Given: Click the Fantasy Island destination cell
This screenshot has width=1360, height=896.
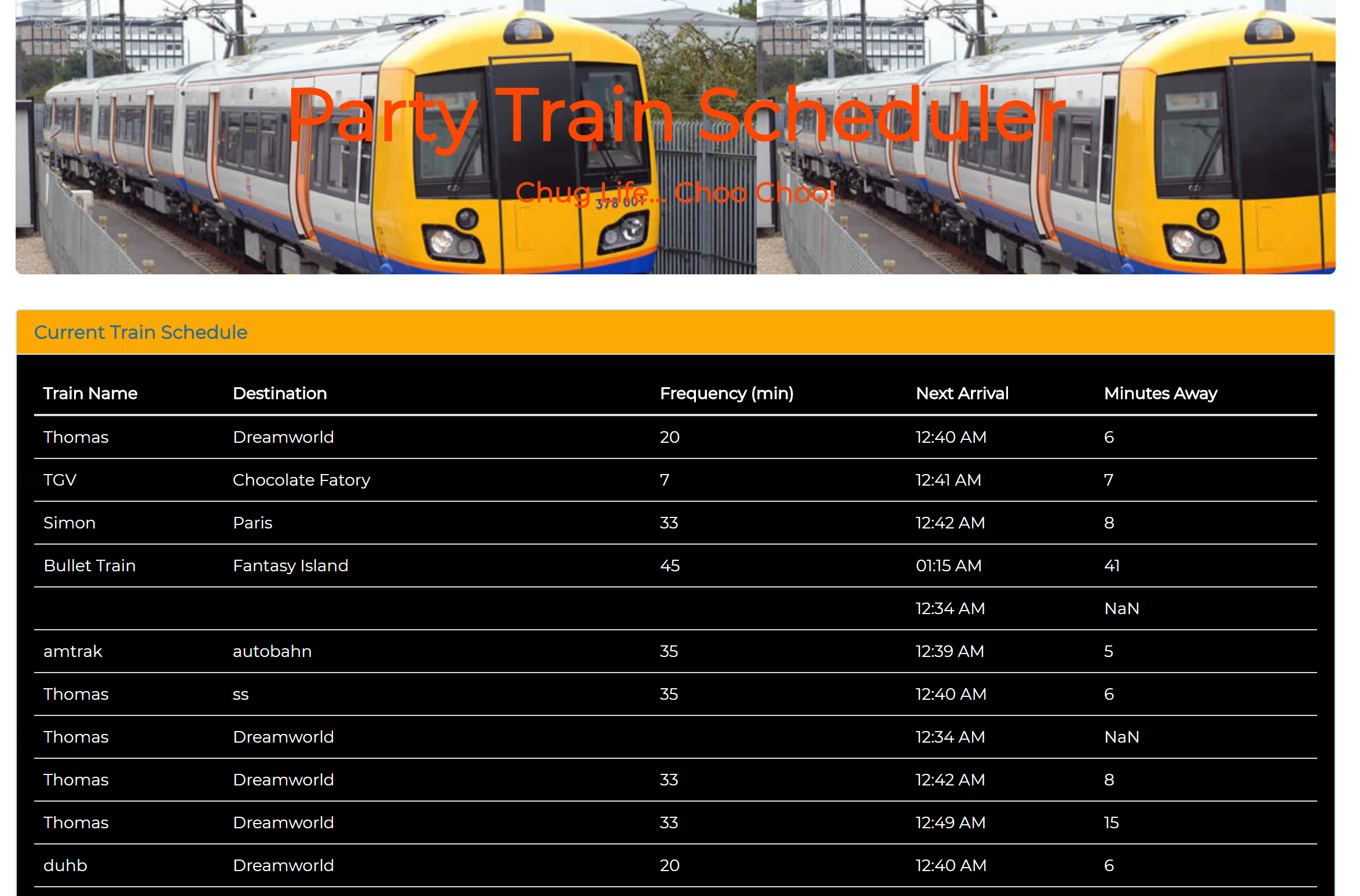Looking at the screenshot, I should (290, 565).
